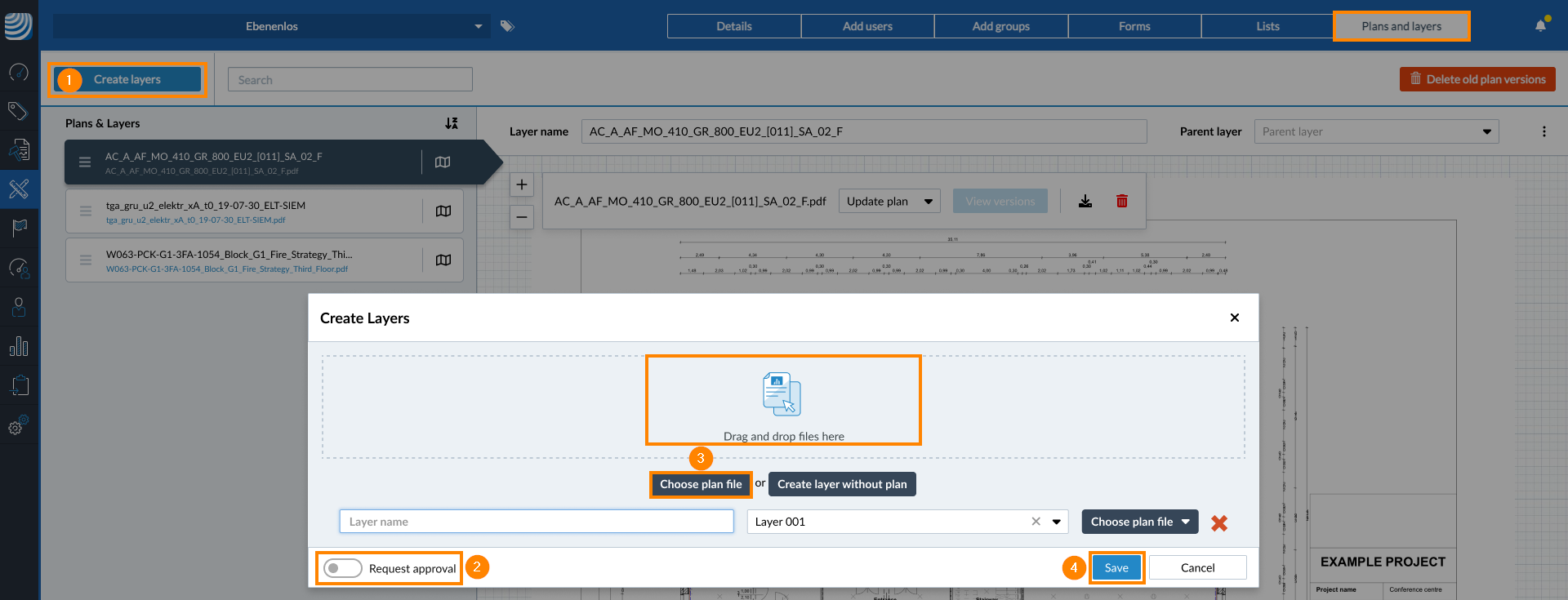Open the Add groups tab
The image size is (1568, 600).
click(1000, 26)
